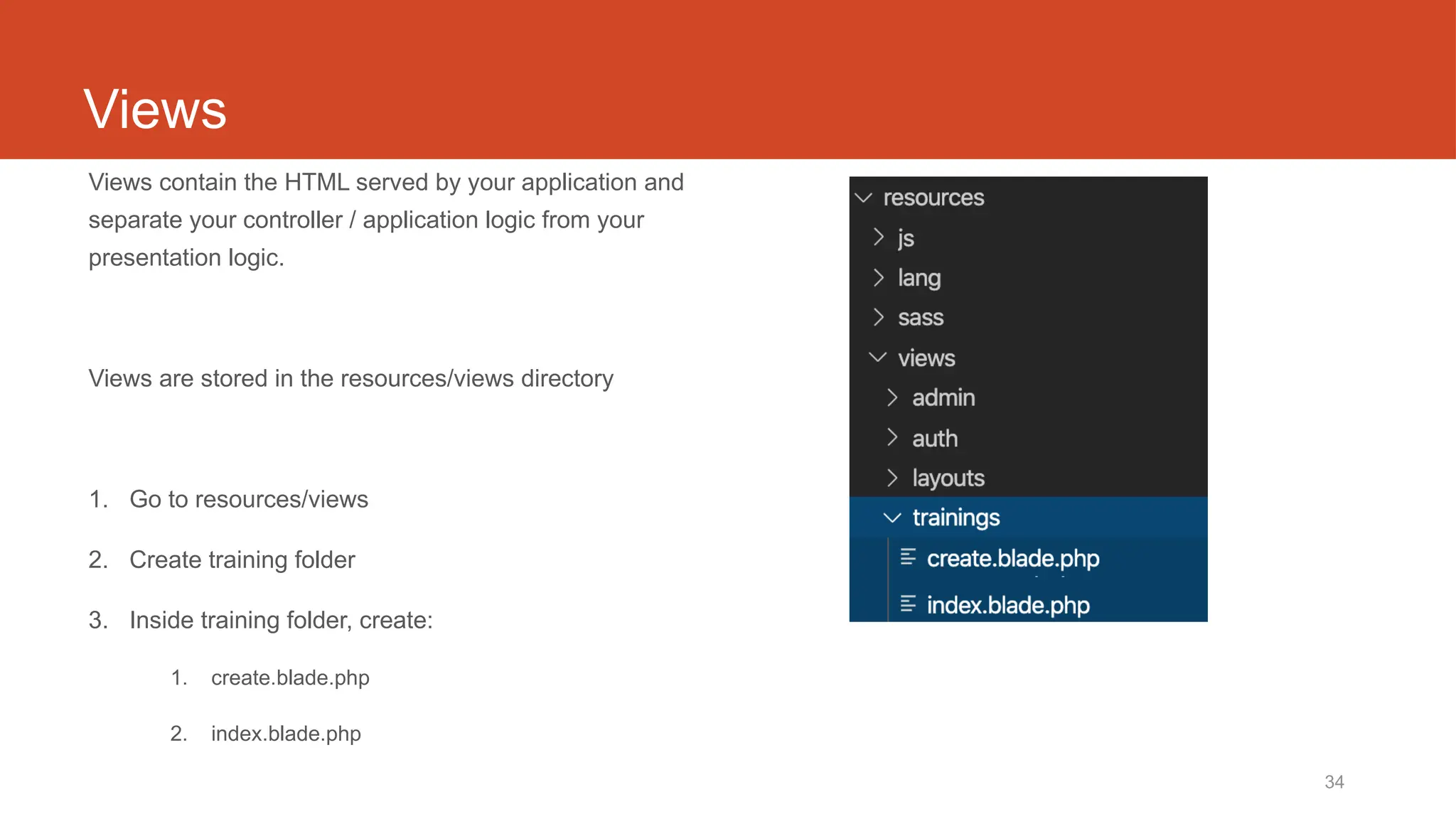Click list item 'Create training folder'
The width and height of the screenshot is (1456, 819).
click(x=242, y=560)
